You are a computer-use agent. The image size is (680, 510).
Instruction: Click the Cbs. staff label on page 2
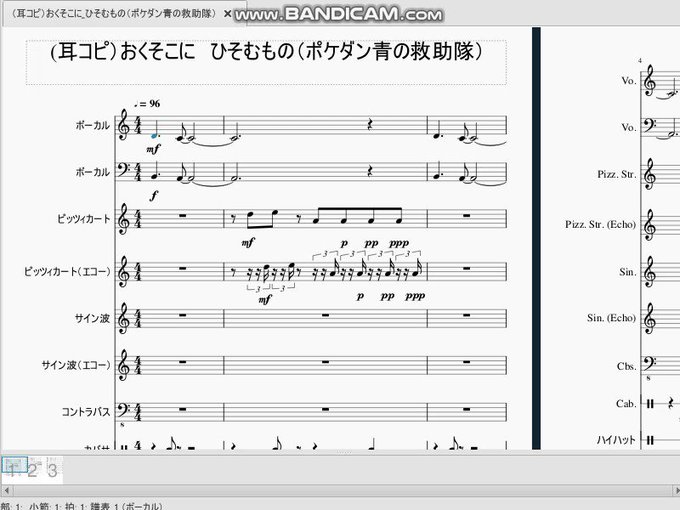point(627,366)
